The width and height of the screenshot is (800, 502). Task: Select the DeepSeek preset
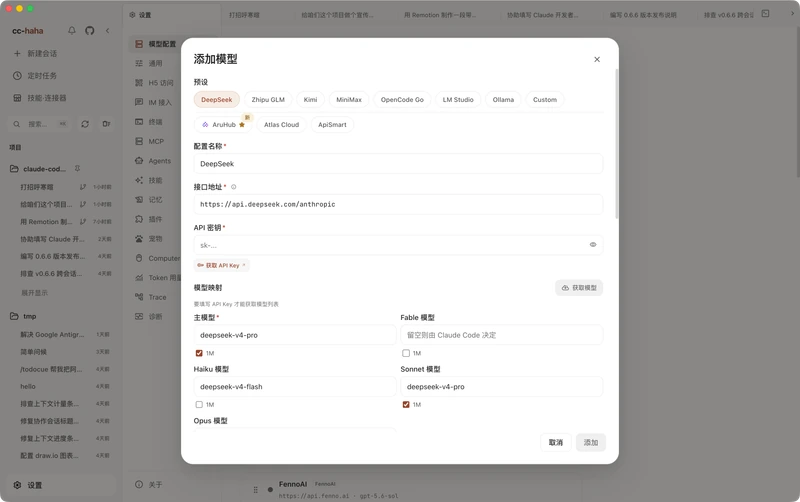[216, 99]
